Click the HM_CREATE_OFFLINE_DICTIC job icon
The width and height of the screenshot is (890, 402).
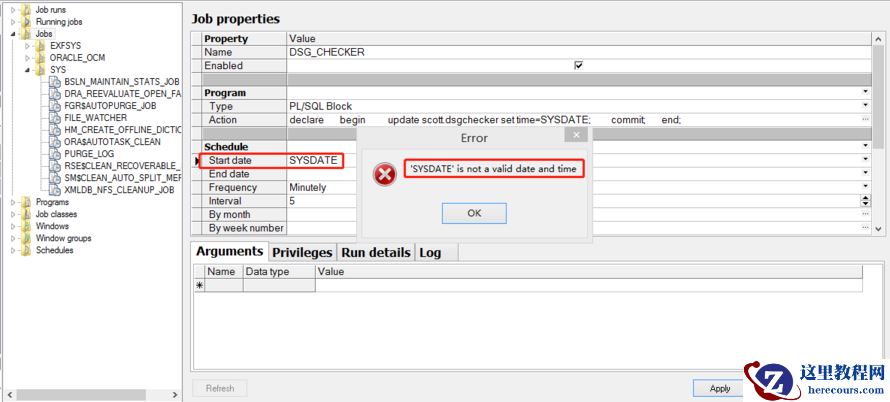click(x=54, y=129)
